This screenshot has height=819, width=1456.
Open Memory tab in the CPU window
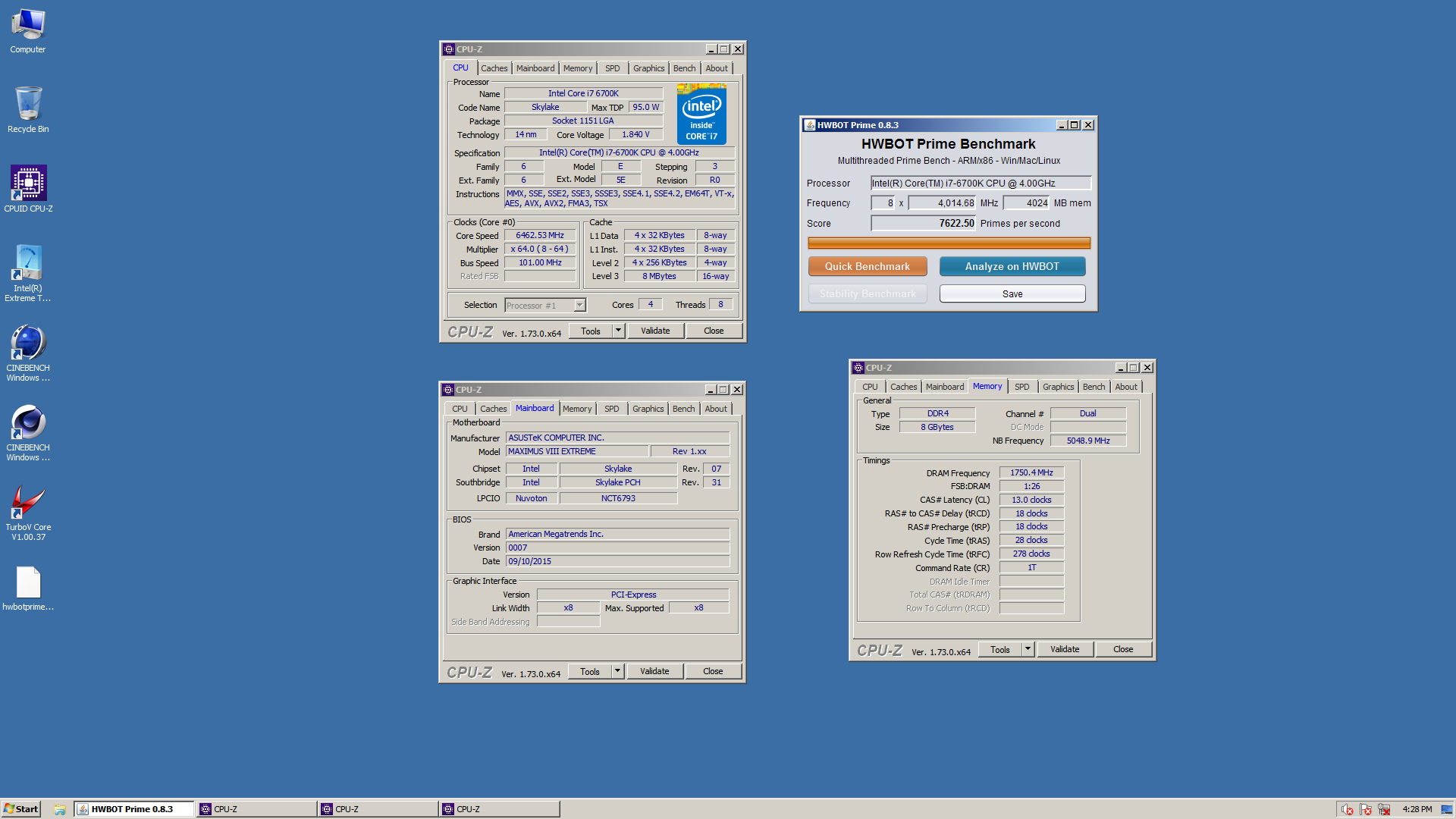pyautogui.click(x=577, y=68)
